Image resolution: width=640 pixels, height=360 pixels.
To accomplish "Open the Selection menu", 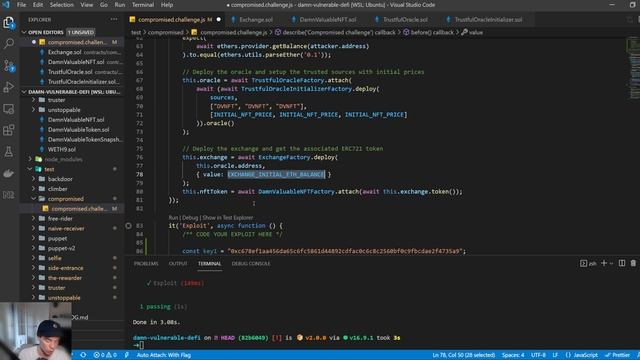I will pos(62,5).
